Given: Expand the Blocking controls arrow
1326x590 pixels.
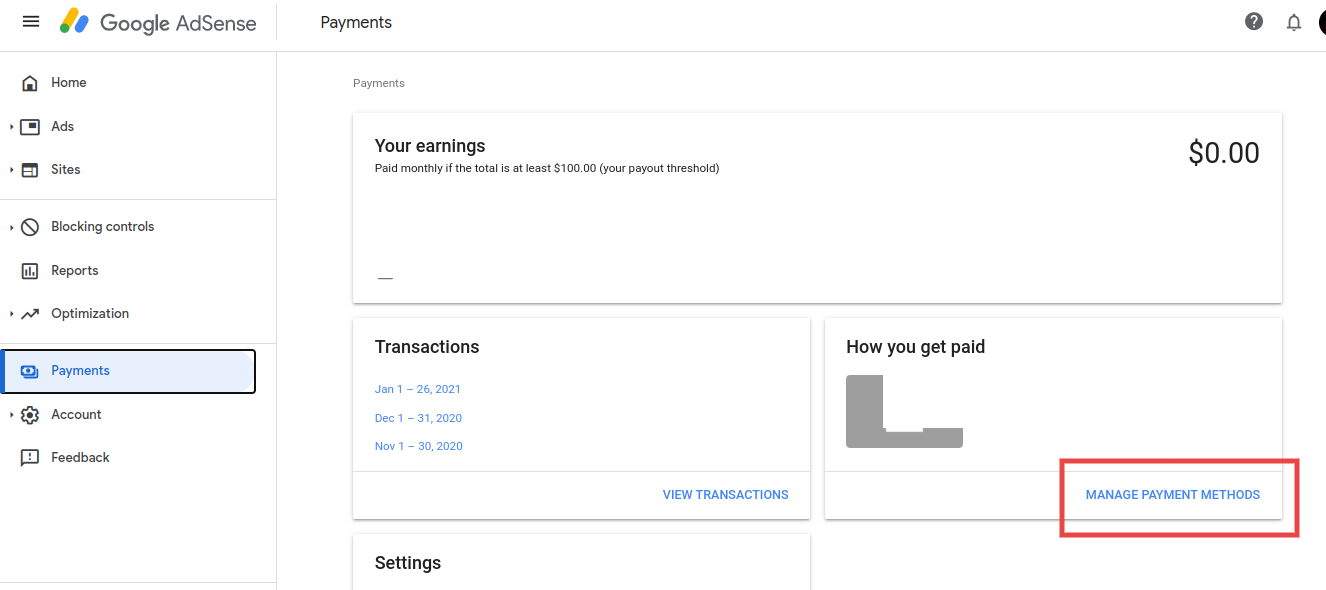Looking at the screenshot, I should tap(11, 227).
